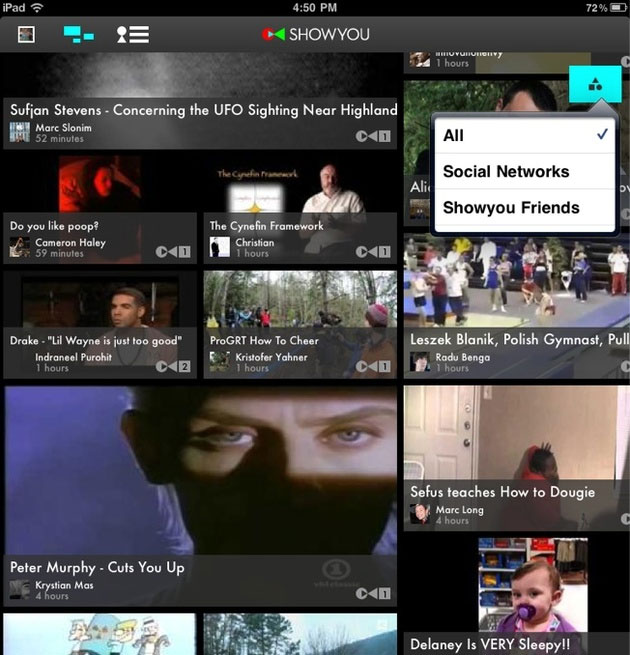This screenshot has height=655, width=630.
Task: Open the cyan filter shapes button
Action: coord(595,84)
